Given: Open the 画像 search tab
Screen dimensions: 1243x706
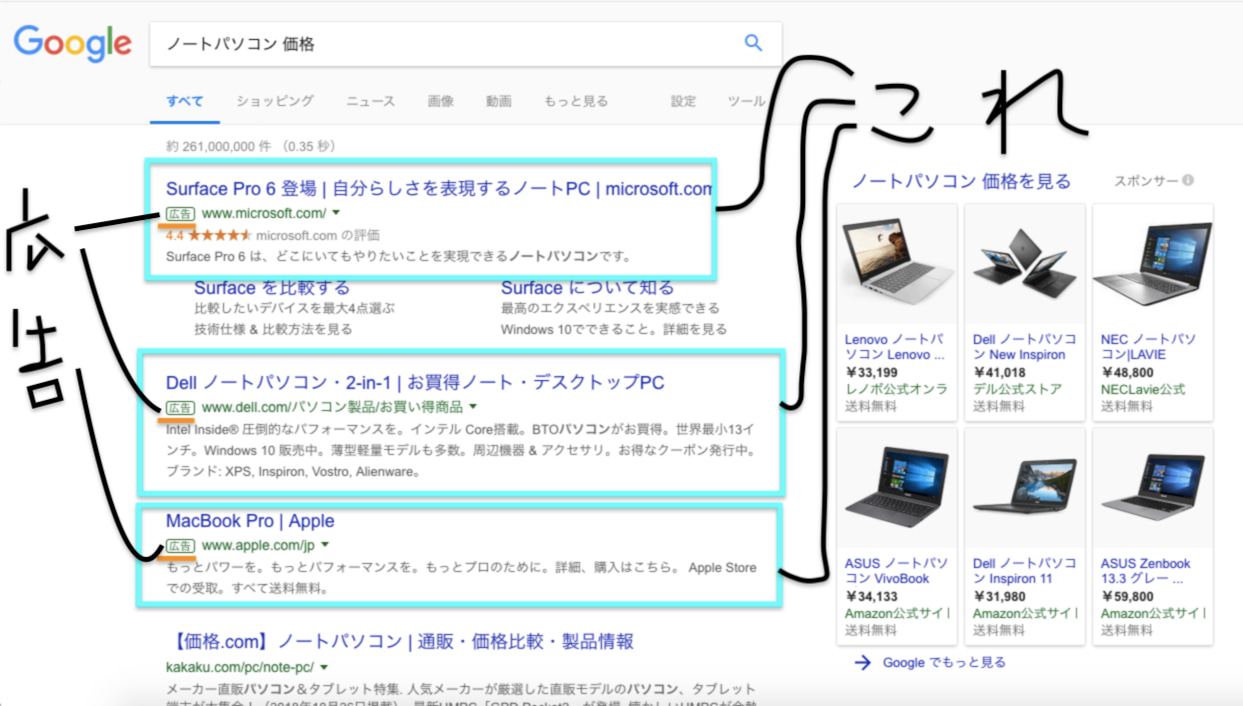Looking at the screenshot, I should click(440, 101).
